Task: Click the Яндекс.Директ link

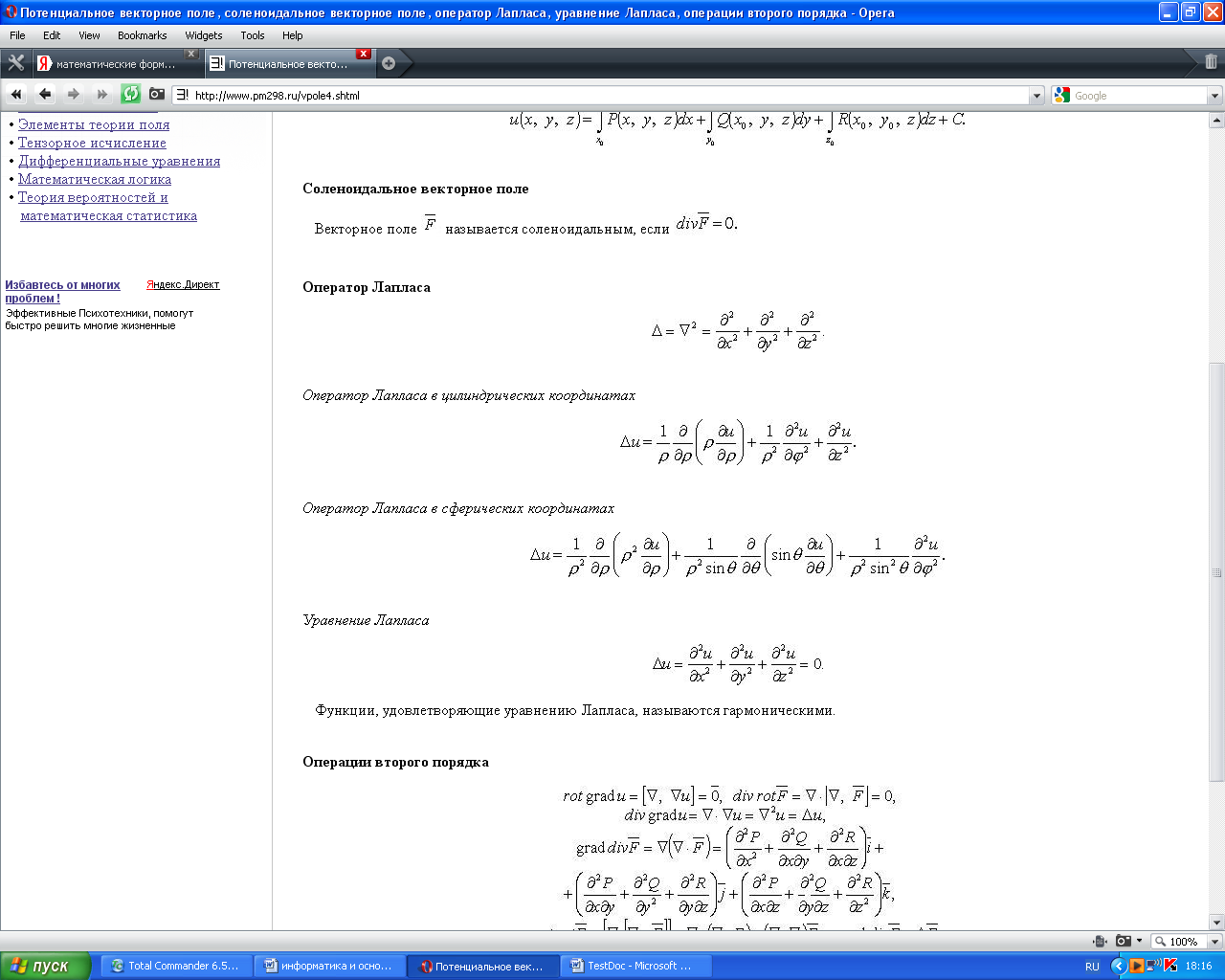Action: (x=183, y=284)
